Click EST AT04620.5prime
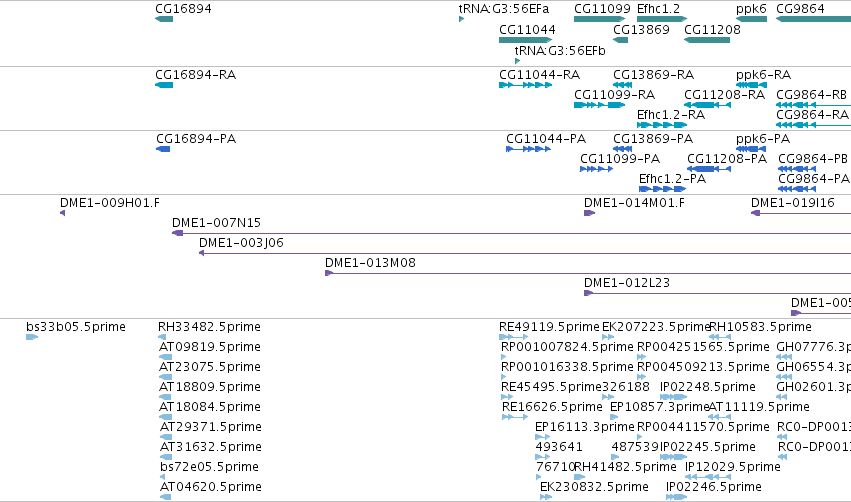This screenshot has height=502, width=851. click(211, 487)
